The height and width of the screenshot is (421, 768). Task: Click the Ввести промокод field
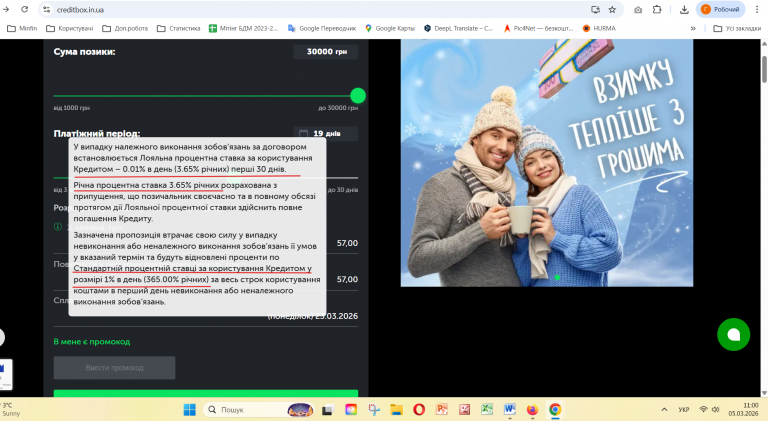[114, 368]
